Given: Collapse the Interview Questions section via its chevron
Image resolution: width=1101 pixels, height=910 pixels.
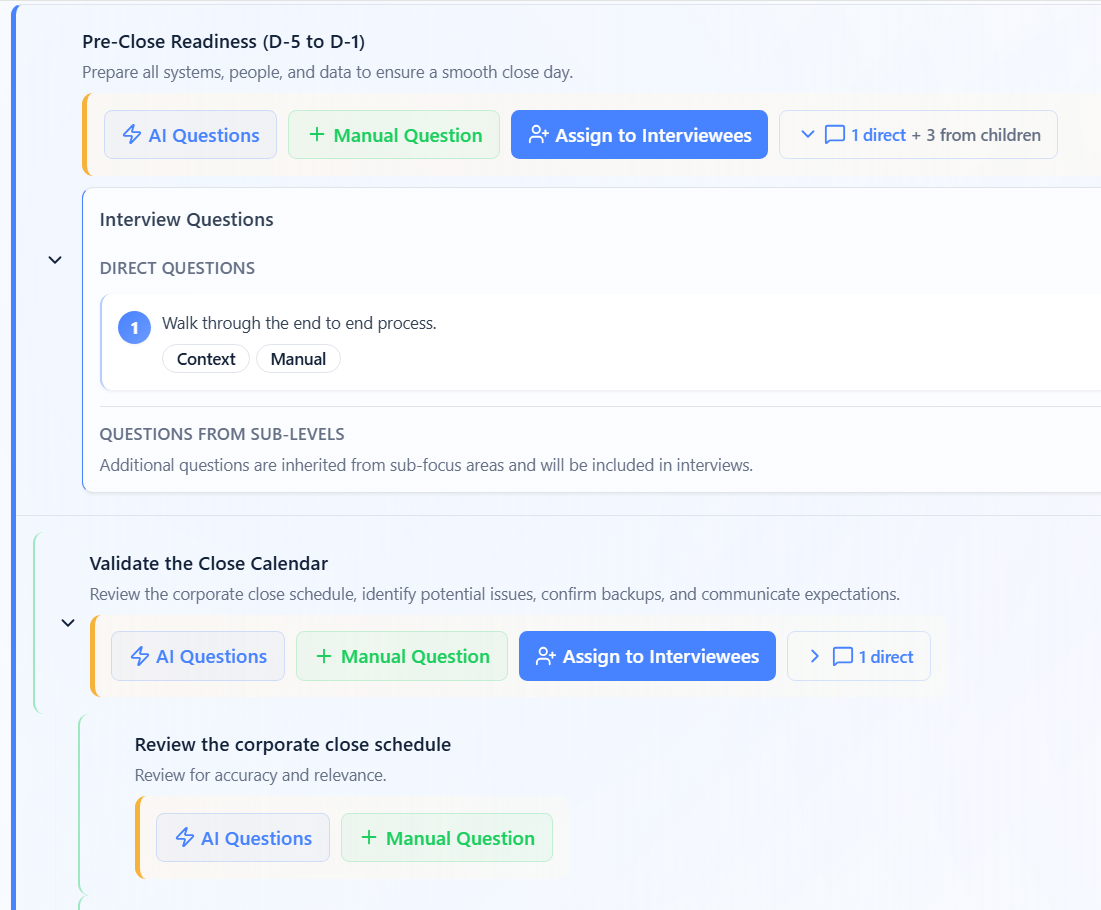Looking at the screenshot, I should coord(55,259).
